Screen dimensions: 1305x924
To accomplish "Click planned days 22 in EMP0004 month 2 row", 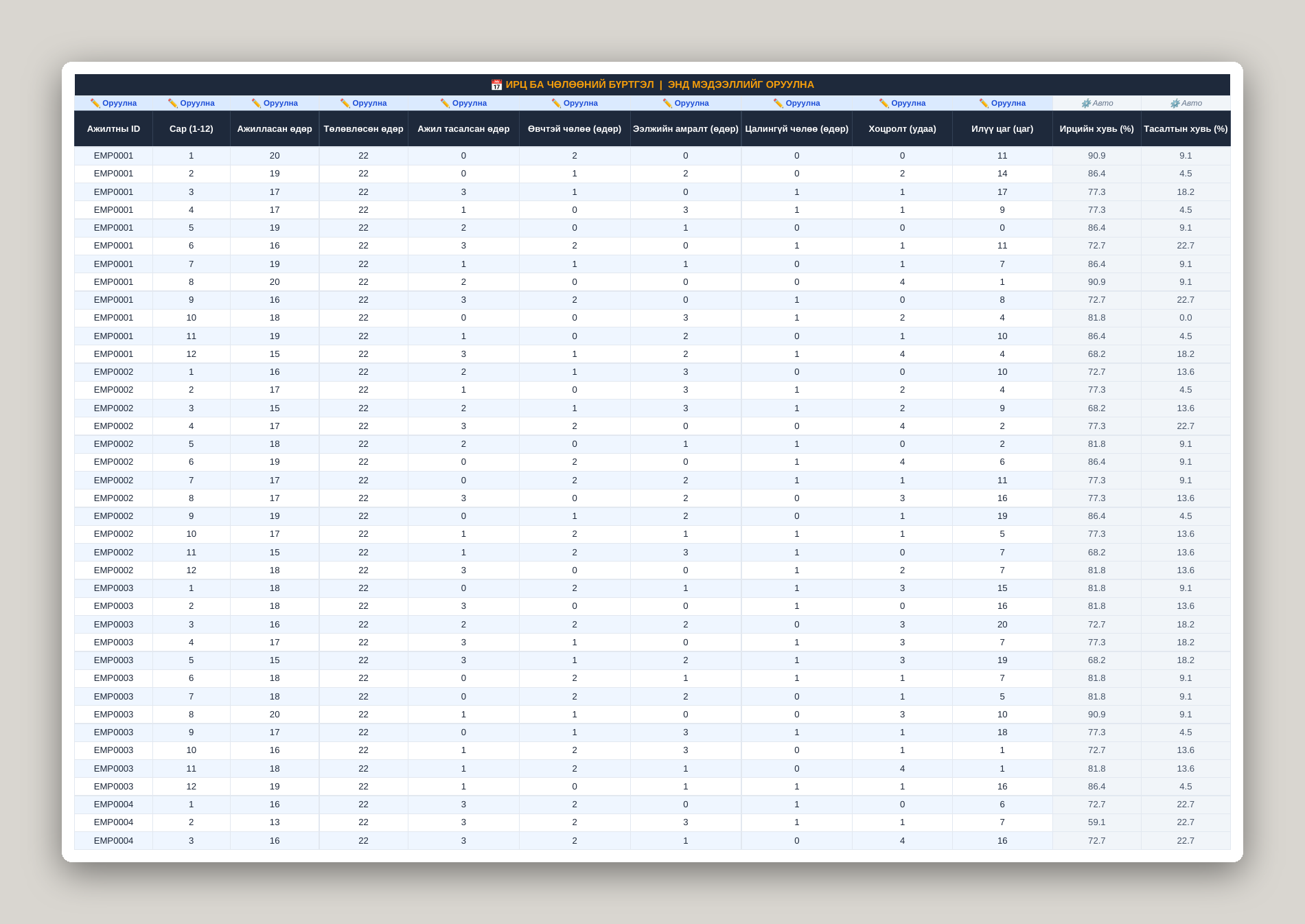I will point(363,822).
